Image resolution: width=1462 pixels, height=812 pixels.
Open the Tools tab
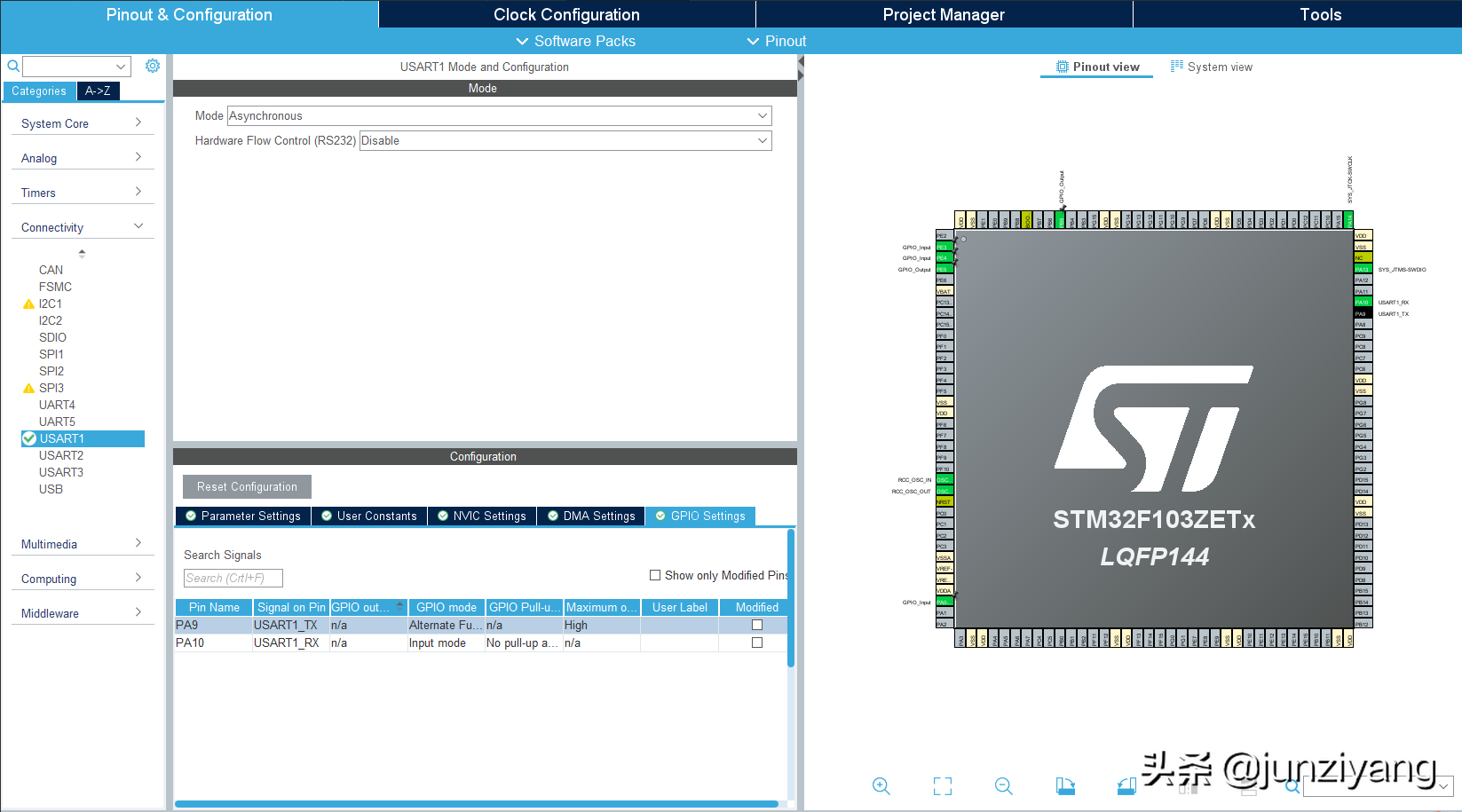[x=1320, y=14]
